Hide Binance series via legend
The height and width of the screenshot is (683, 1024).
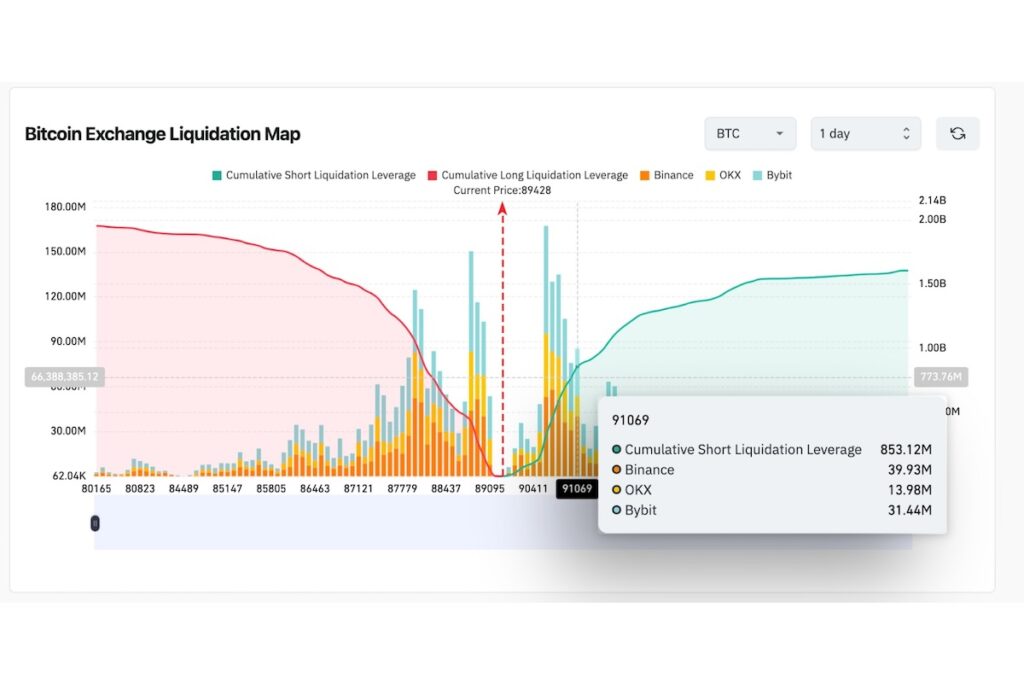(x=673, y=175)
